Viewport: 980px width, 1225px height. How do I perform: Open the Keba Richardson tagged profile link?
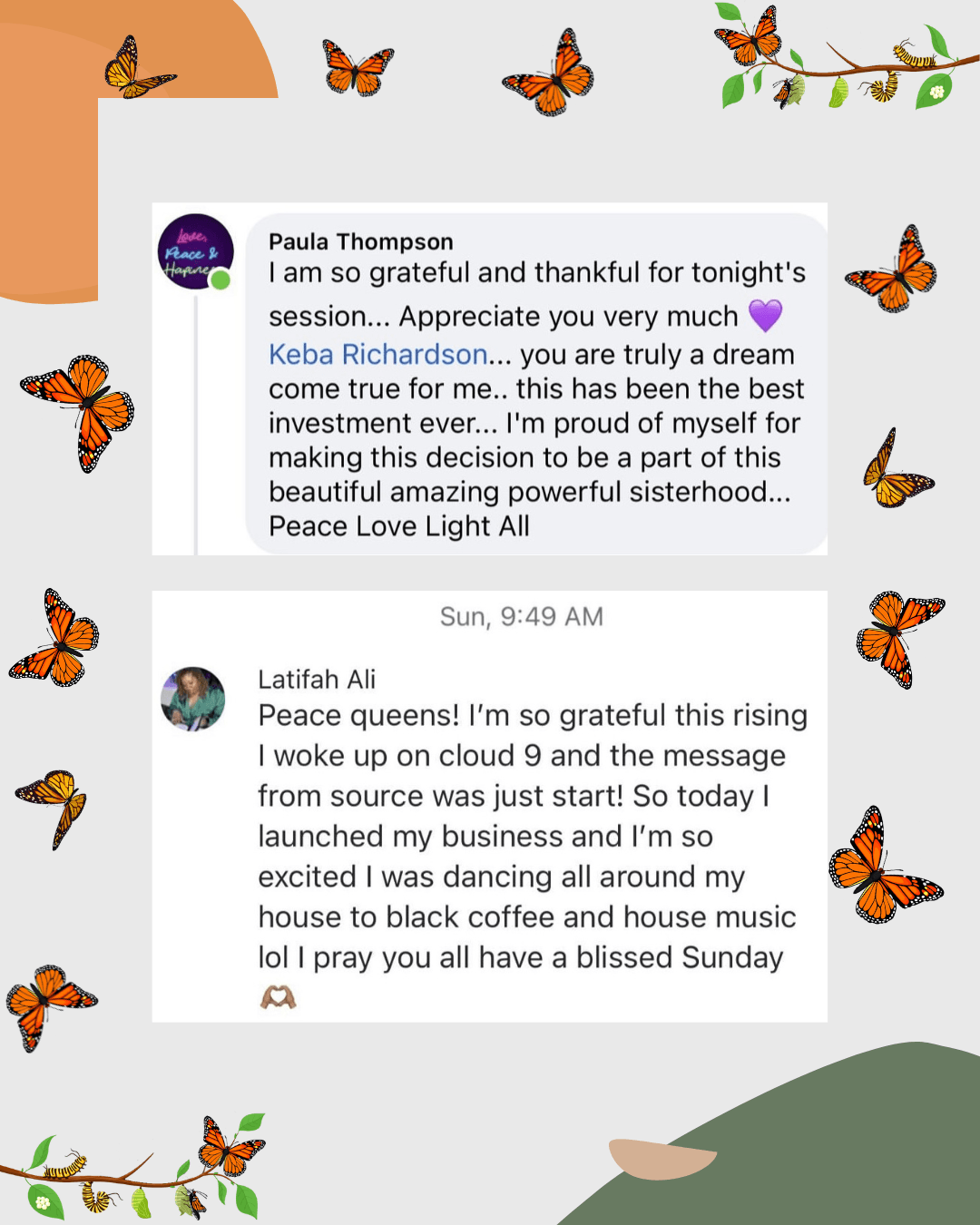[x=378, y=354]
